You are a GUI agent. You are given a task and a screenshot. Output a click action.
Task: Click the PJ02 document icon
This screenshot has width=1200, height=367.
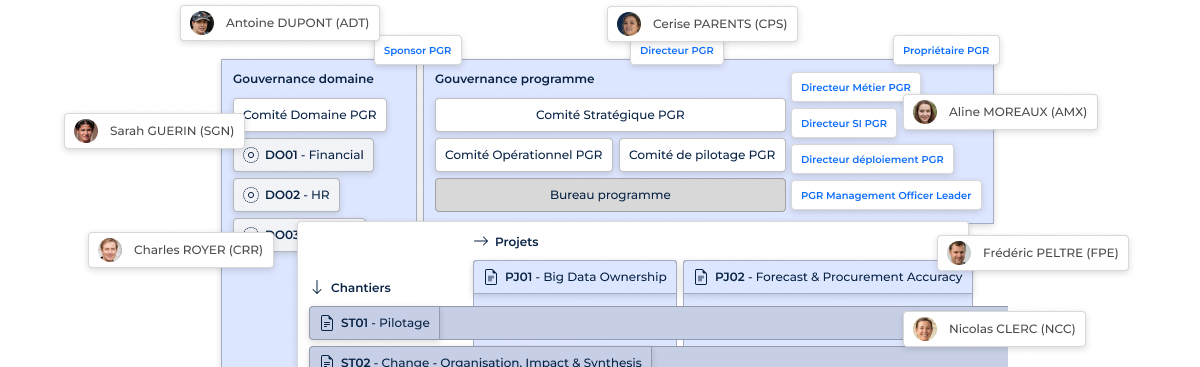700,277
